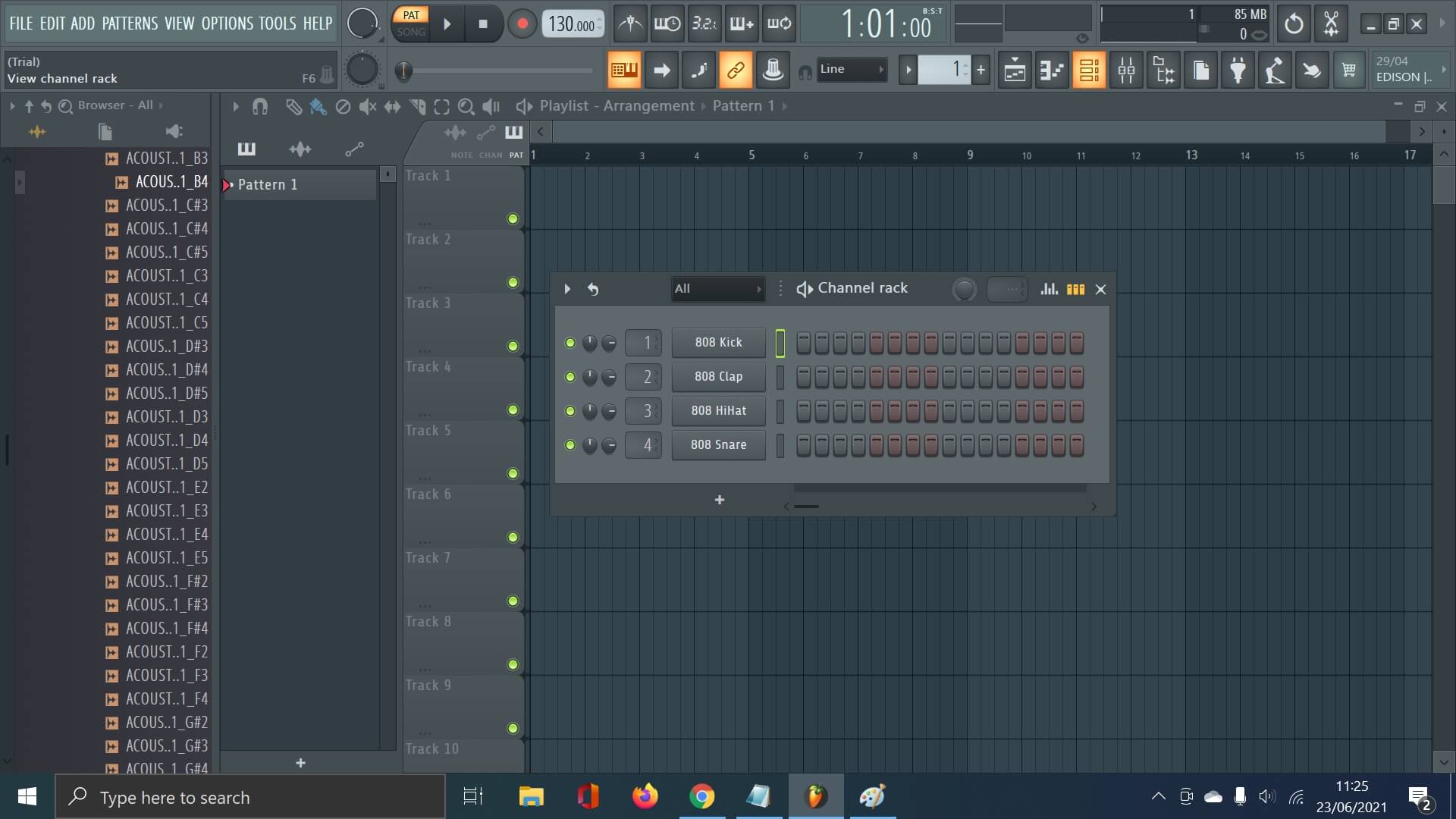
Task: Toggle green activity LED on 808 Clap
Action: [569, 376]
